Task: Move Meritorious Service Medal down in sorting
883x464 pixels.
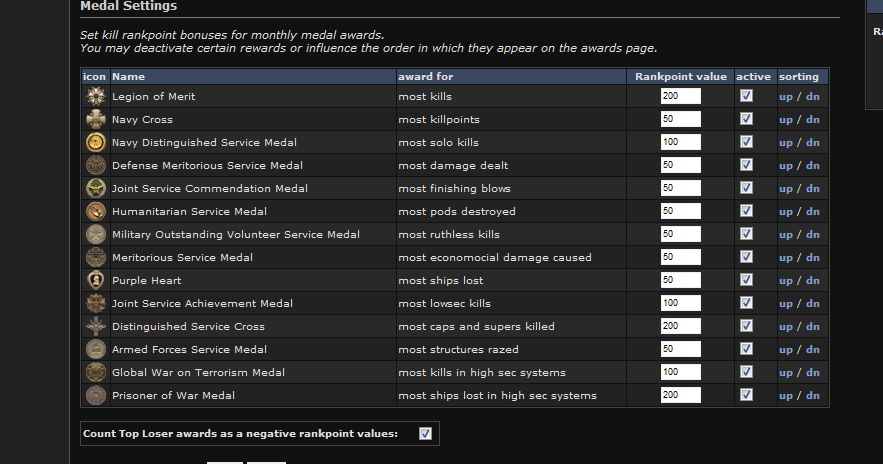Action: coord(813,257)
